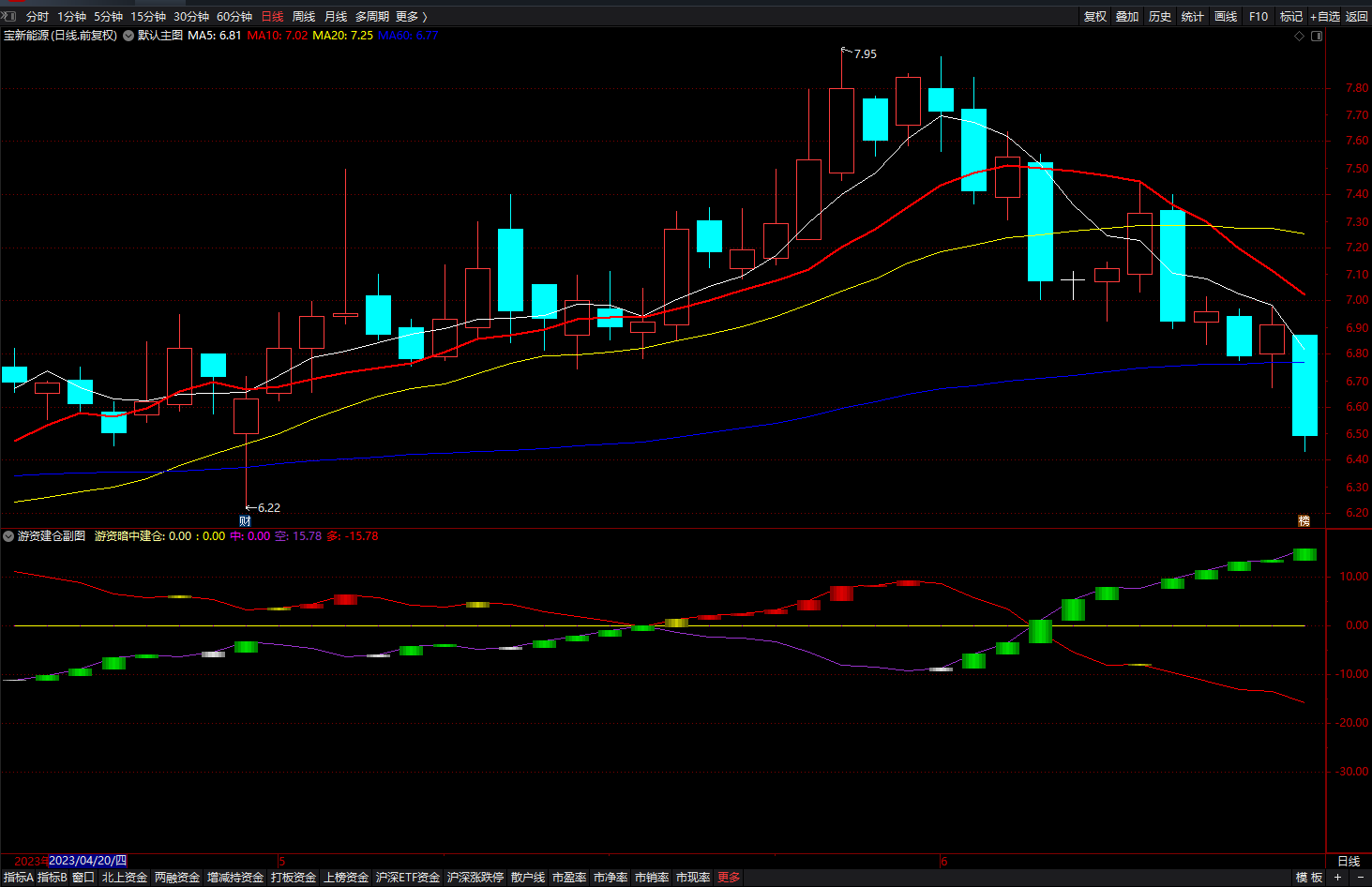Screen dimensions: 1372x887
Task: Select the 指标A tab
Action: (x=18, y=878)
